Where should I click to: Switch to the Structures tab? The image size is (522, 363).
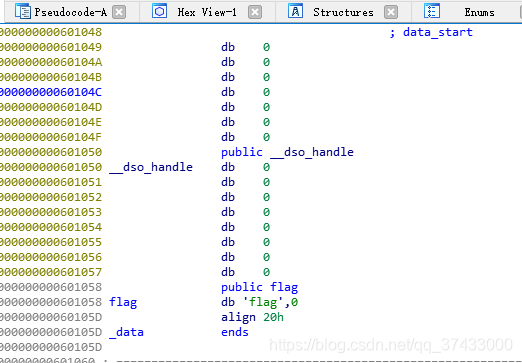coord(343,12)
